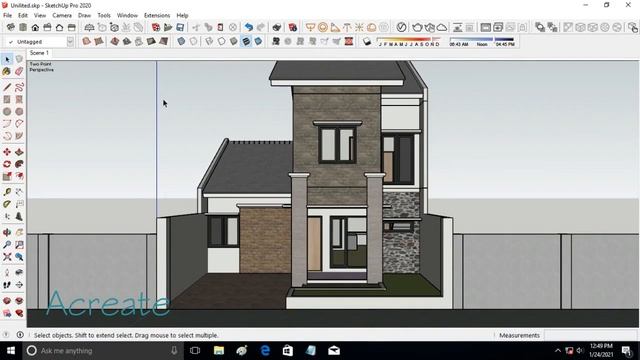Viewport: 640px width, 360px height.
Task: Pick the Tape Measure tool
Action: click(x=7, y=192)
